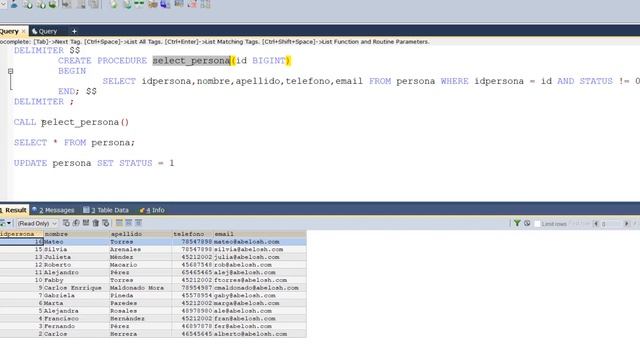Image resolution: width=640 pixels, height=360 pixels.
Task: Open the Result tab
Action: 13,210
